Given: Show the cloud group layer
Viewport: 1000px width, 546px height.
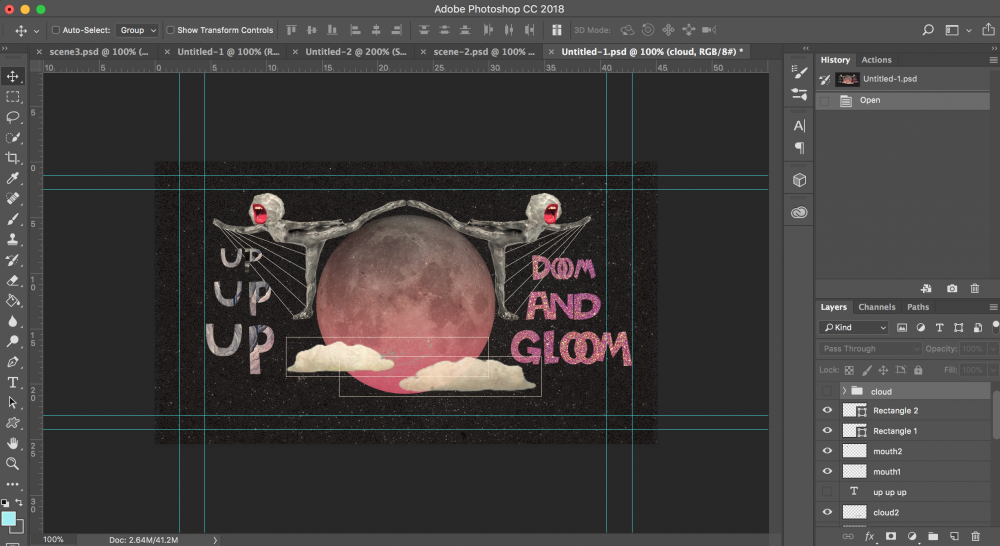Looking at the screenshot, I should 827,391.
